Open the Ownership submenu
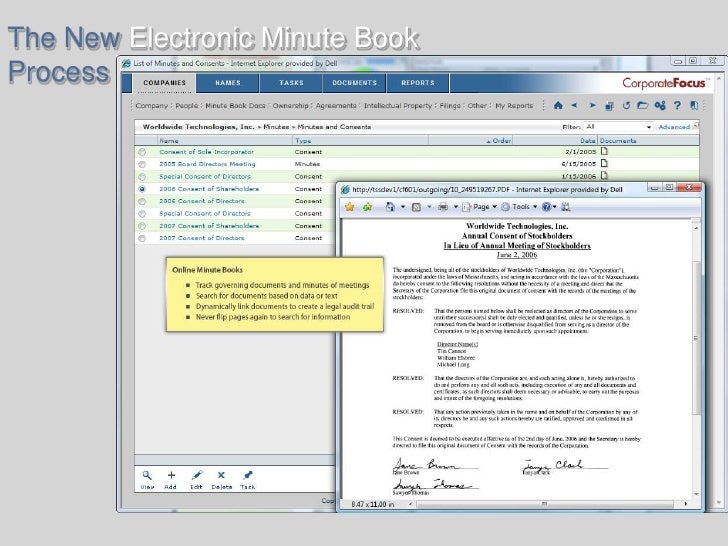This screenshot has height=546, width=728. point(290,106)
